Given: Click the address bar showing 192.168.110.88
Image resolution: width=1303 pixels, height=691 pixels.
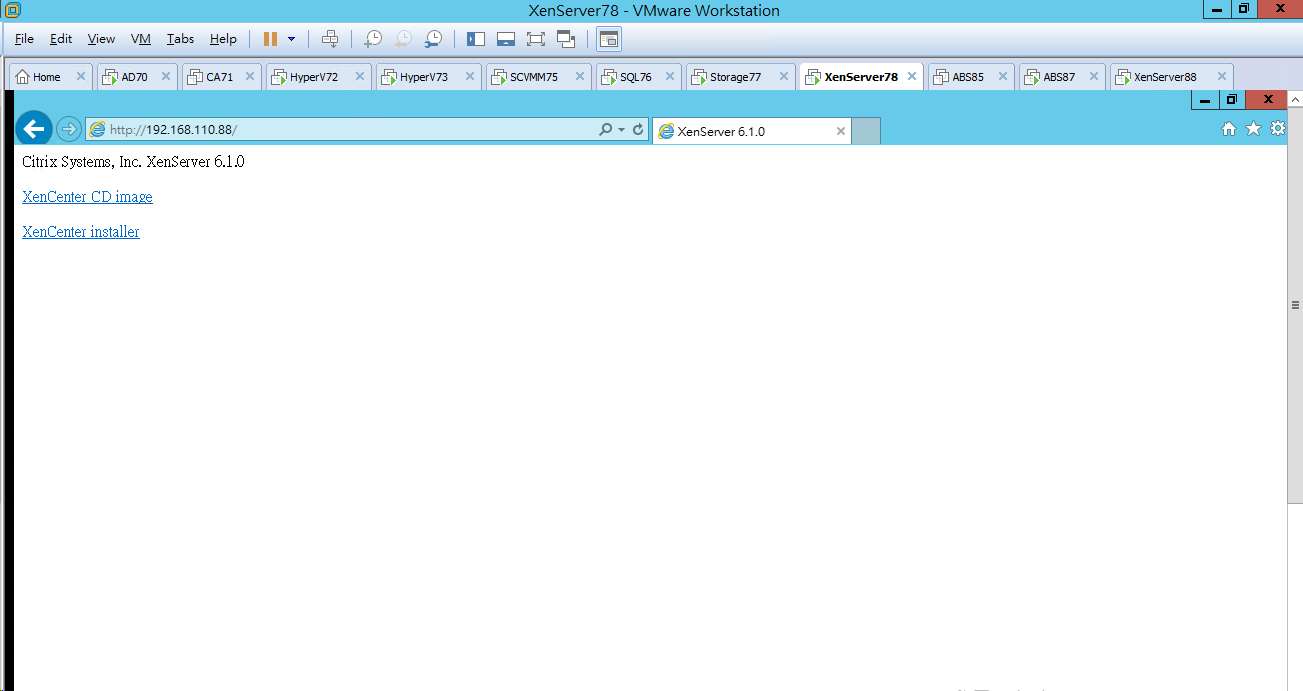Looking at the screenshot, I should [340, 130].
